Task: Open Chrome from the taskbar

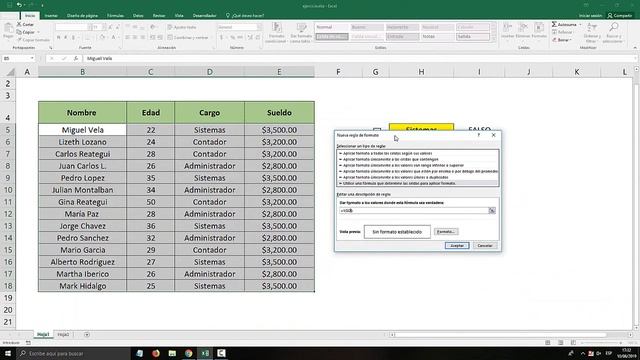Action: coord(188,353)
